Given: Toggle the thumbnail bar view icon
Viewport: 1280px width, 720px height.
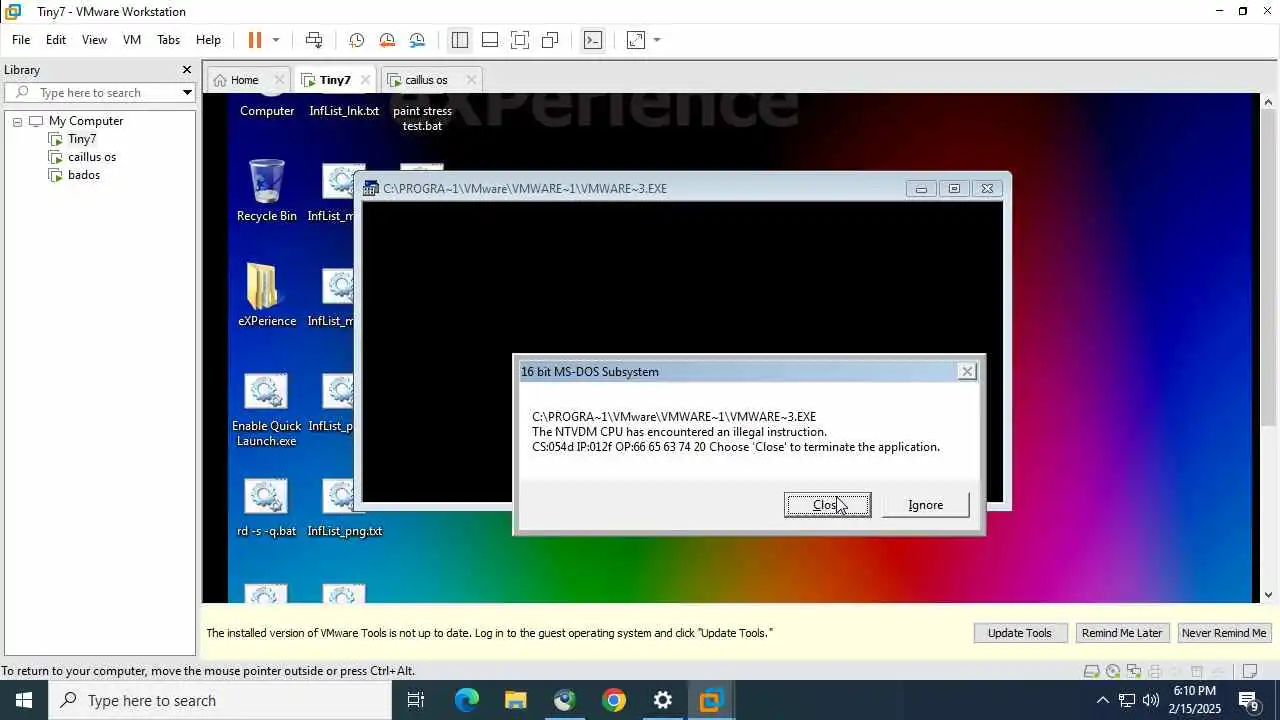Looking at the screenshot, I should 490,40.
